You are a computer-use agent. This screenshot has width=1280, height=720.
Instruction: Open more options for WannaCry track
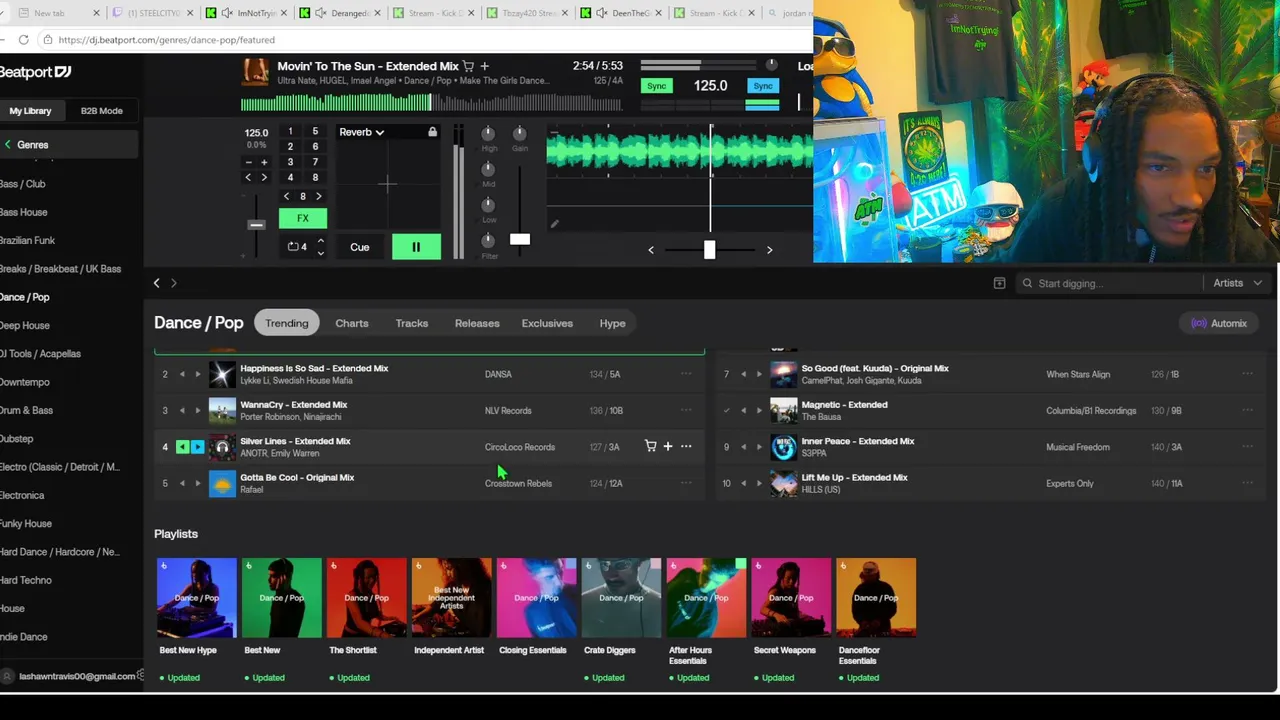point(686,410)
